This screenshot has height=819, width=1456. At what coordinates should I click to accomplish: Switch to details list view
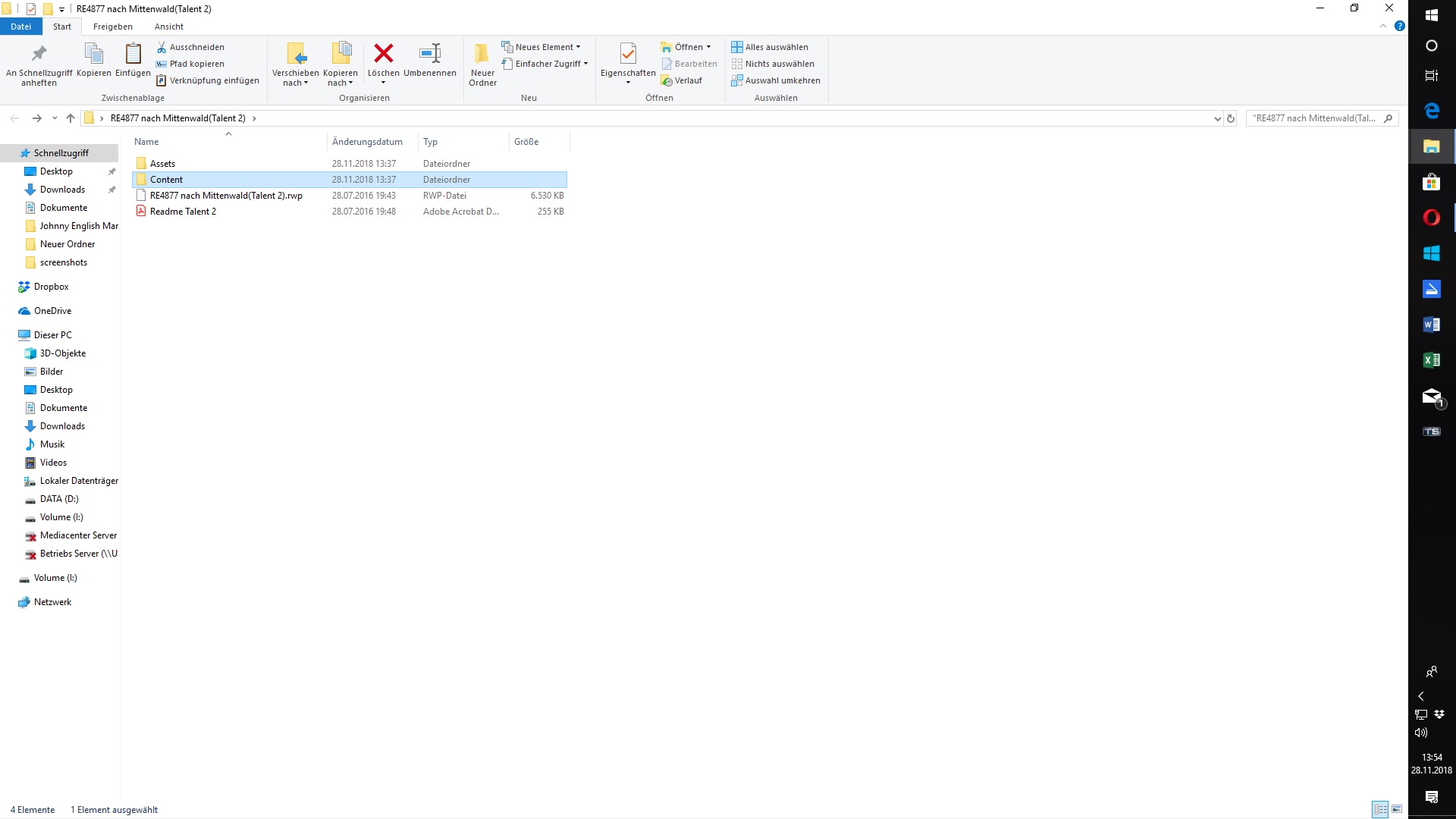1380,809
